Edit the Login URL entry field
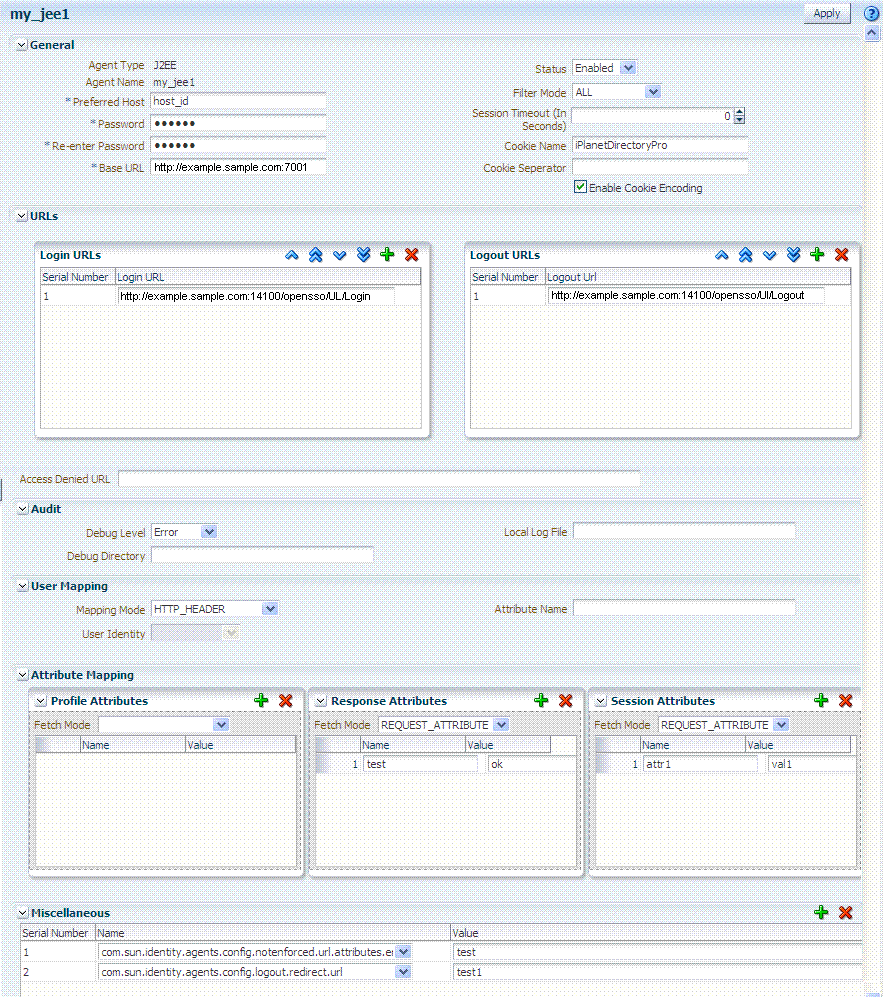883x997 pixels. tap(256, 296)
